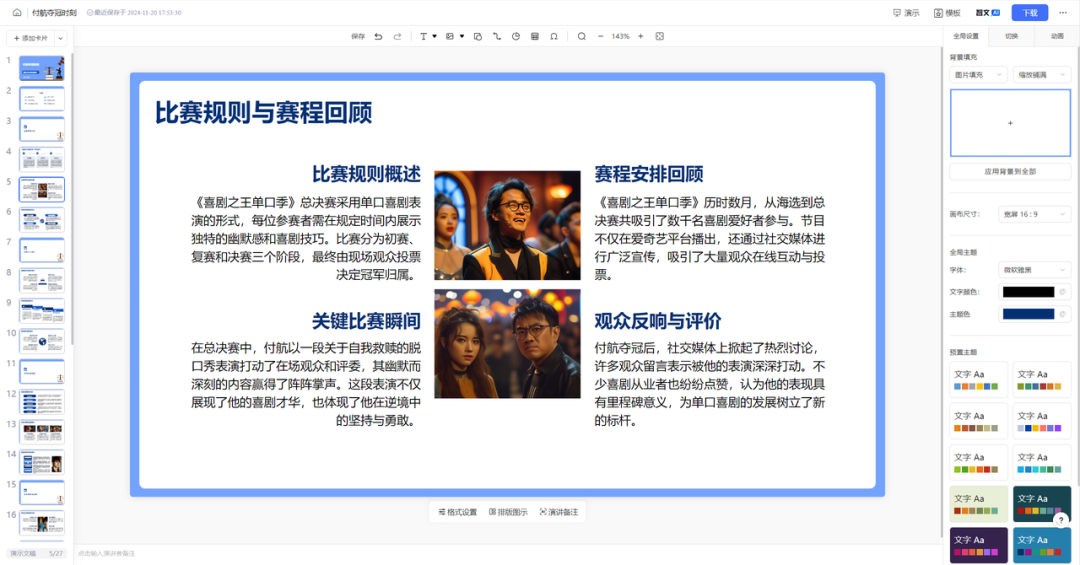Expand the image tool dropdown arrow

click(461, 37)
